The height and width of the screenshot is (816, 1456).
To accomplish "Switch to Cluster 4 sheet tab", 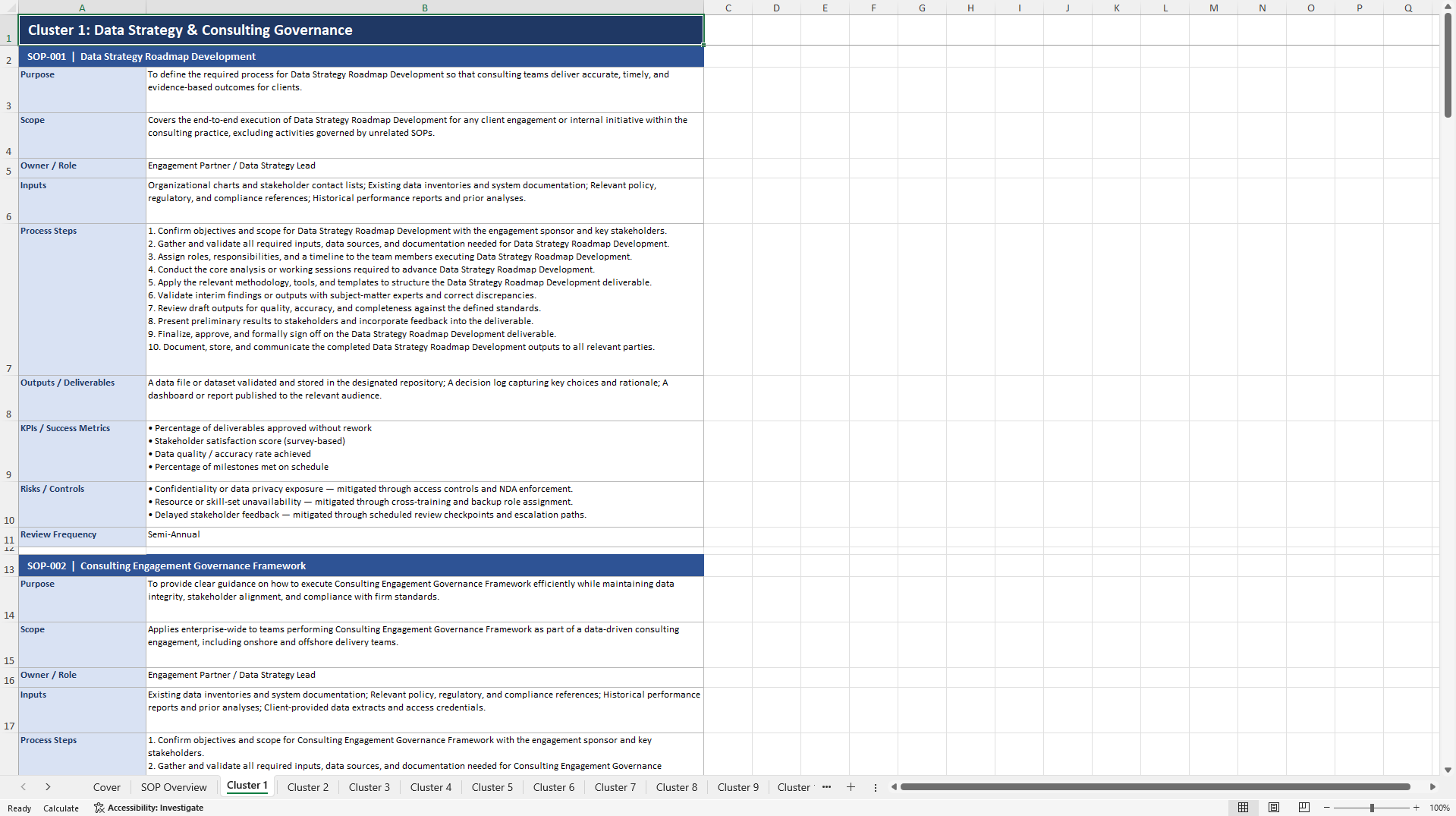I will 431,787.
